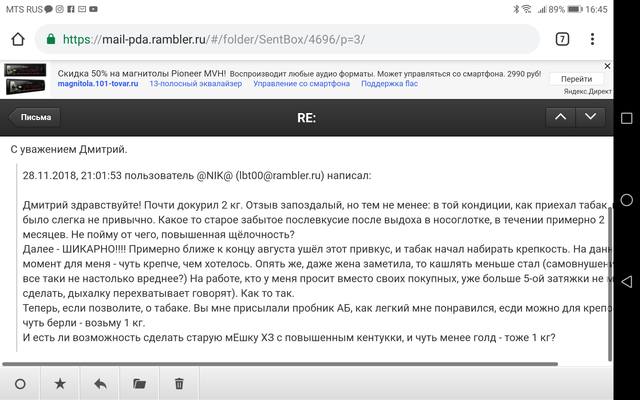
Task: Tap the Instagram notification icon
Action: 60,9
